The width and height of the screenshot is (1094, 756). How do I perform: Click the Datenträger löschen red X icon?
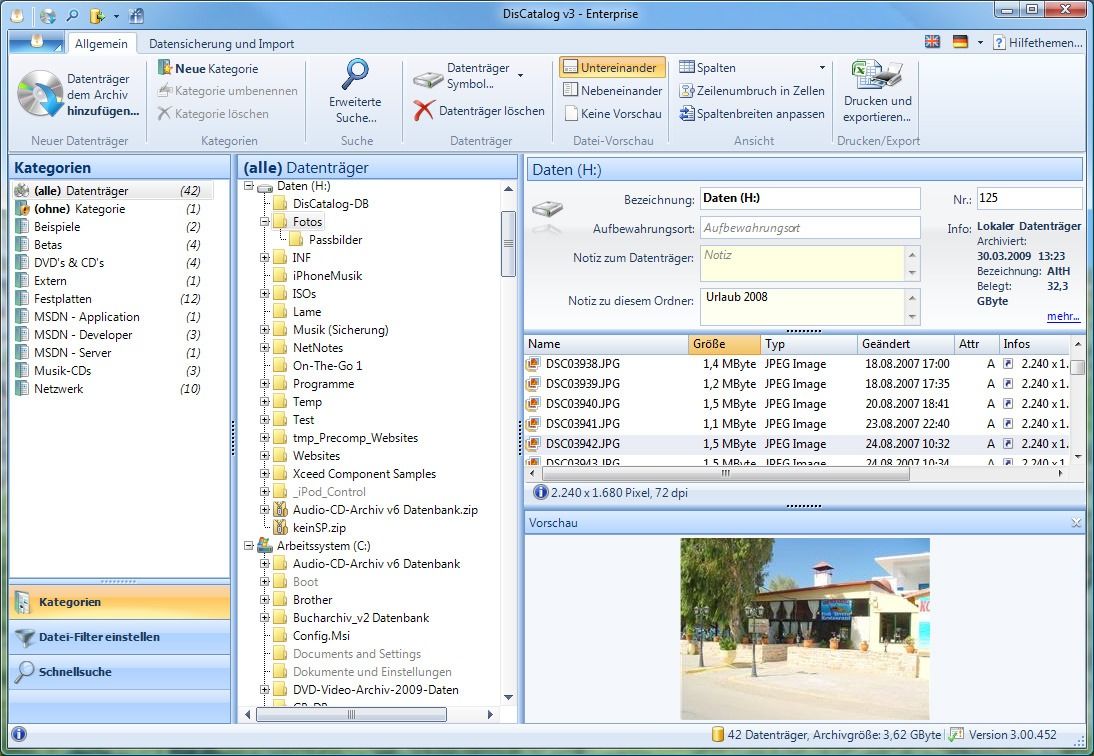[424, 111]
